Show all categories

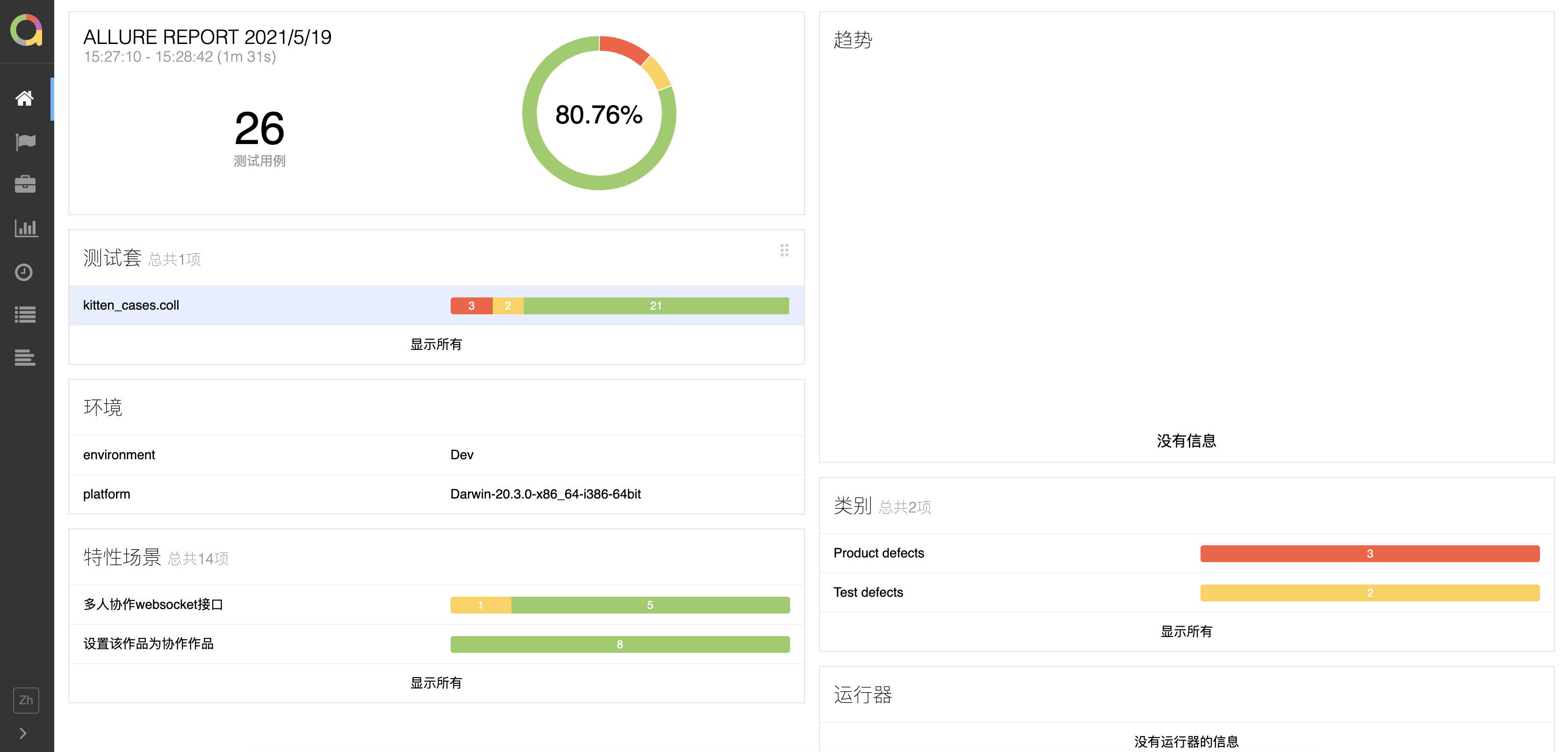pos(1186,632)
